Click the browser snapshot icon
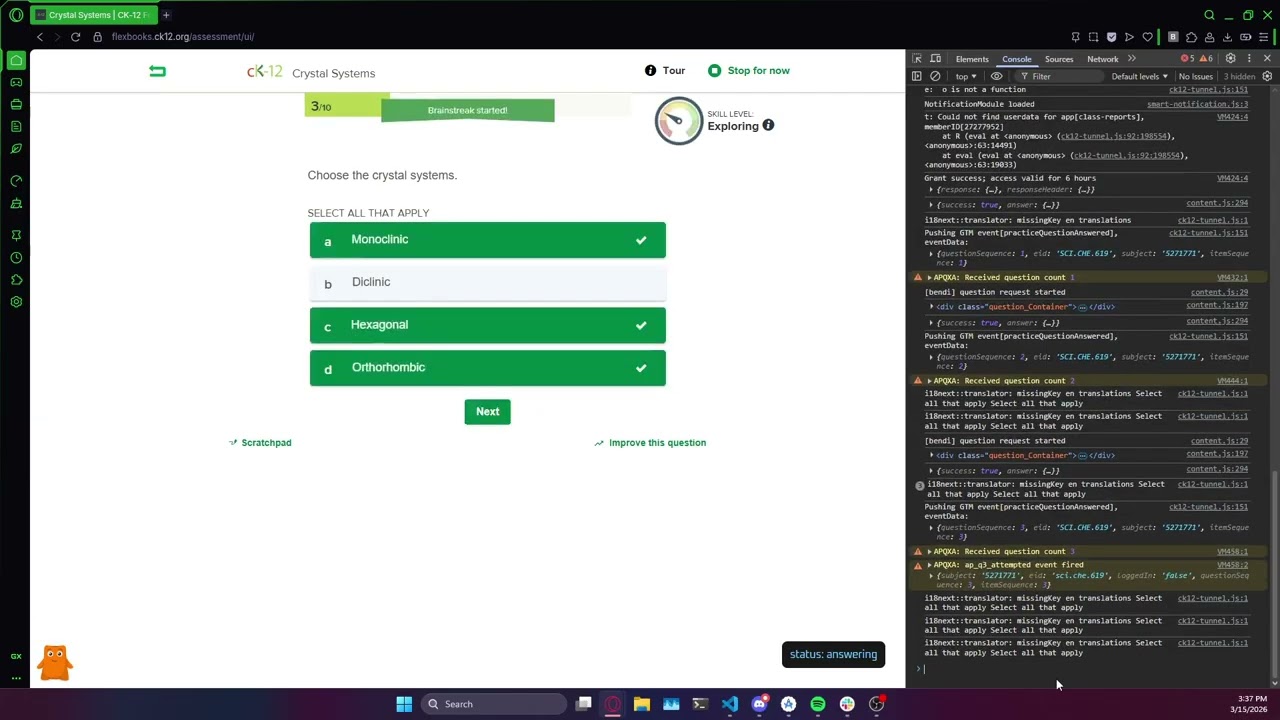The height and width of the screenshot is (720, 1280). [1093, 37]
